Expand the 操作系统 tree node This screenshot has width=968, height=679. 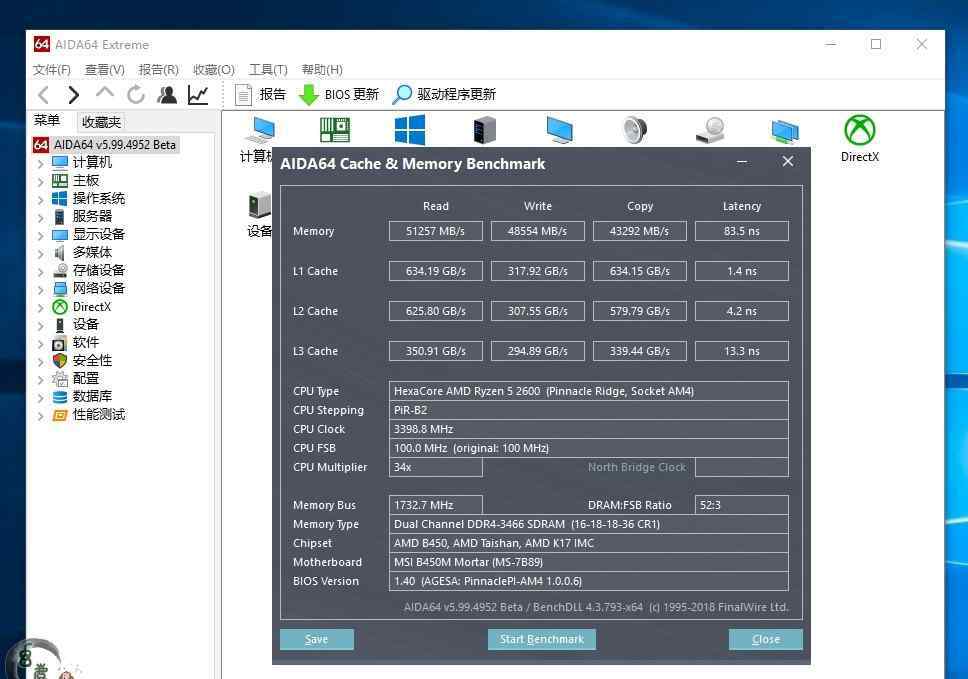[41, 199]
